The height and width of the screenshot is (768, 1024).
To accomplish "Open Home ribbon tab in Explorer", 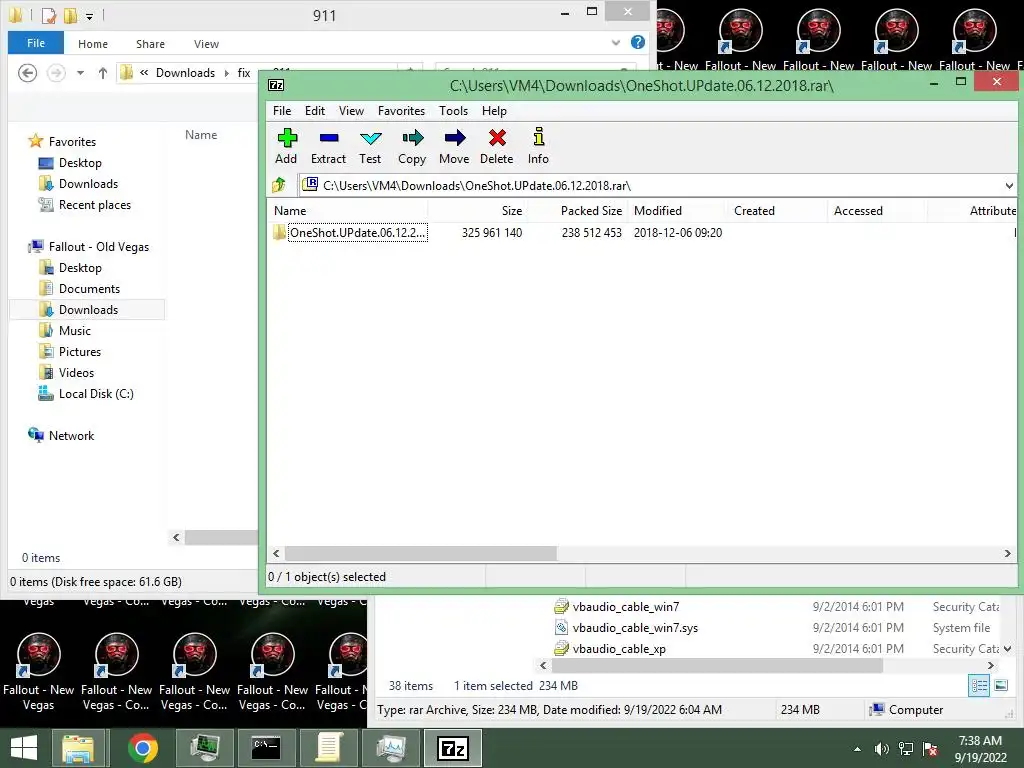I will click(x=93, y=44).
